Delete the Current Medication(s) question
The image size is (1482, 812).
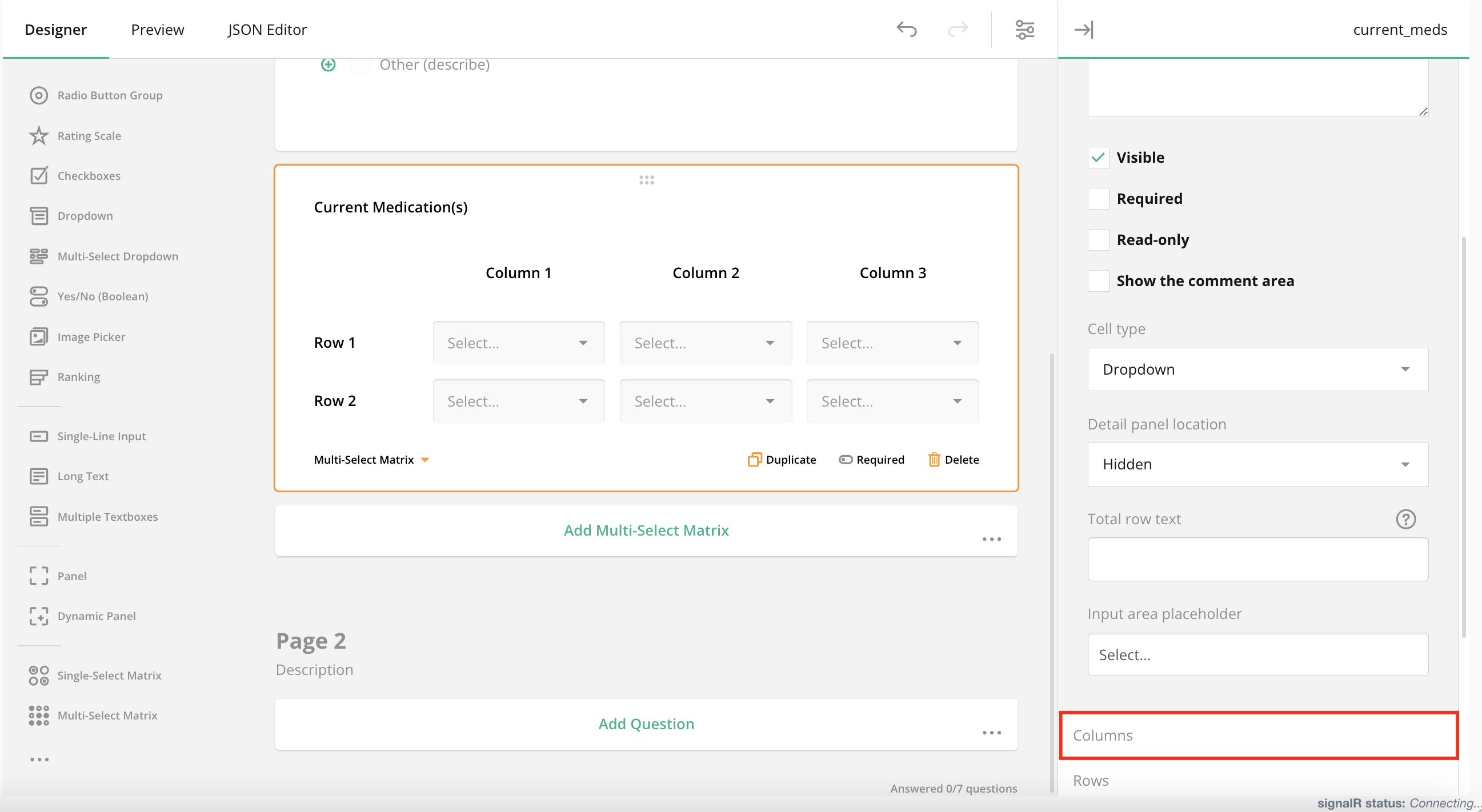tap(953, 459)
